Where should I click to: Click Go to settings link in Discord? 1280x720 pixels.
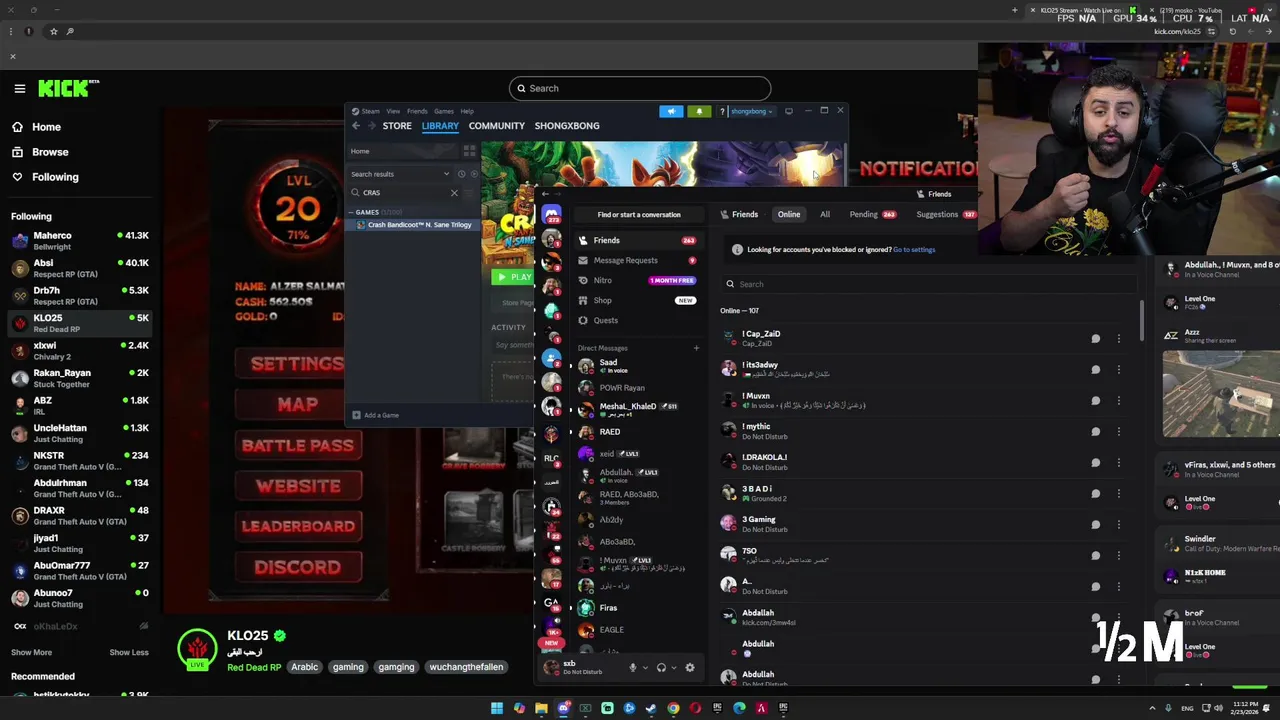(914, 250)
